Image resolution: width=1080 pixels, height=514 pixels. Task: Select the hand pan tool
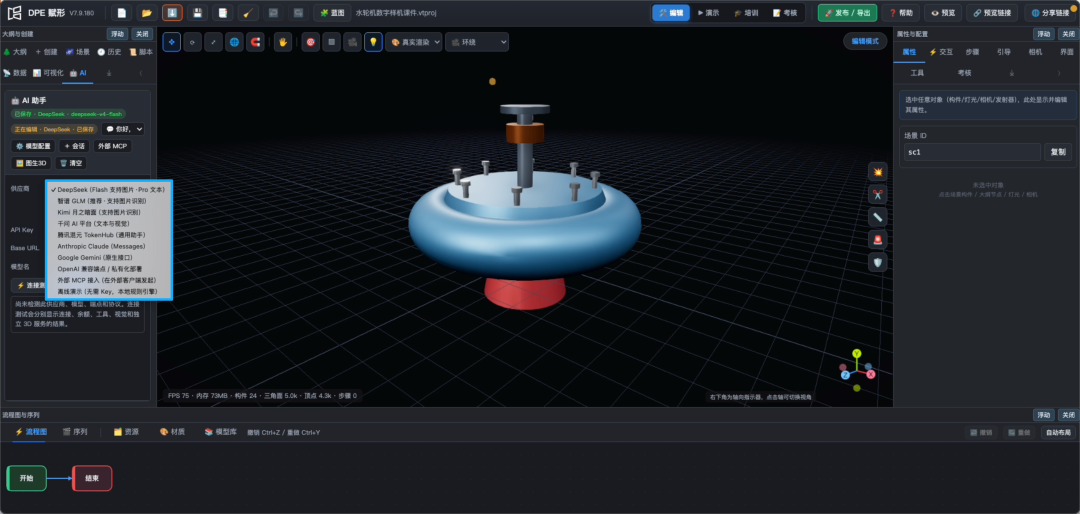[x=283, y=42]
